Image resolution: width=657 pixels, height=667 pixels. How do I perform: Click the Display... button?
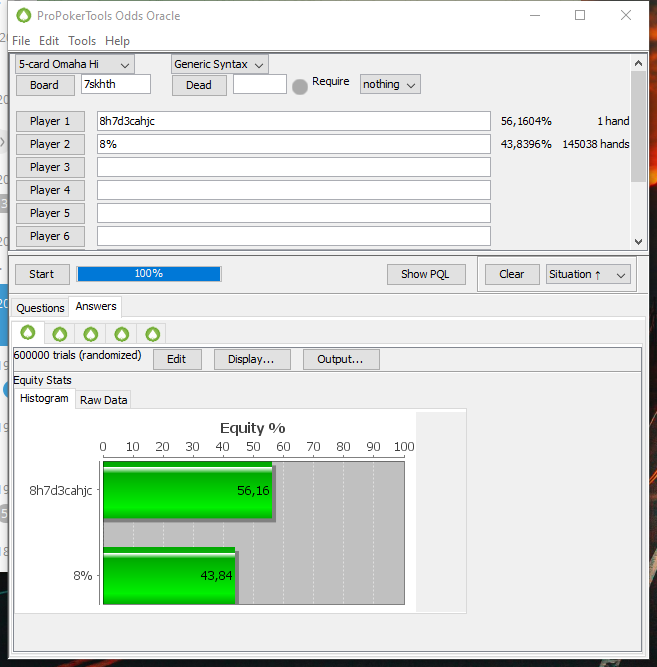(252, 359)
